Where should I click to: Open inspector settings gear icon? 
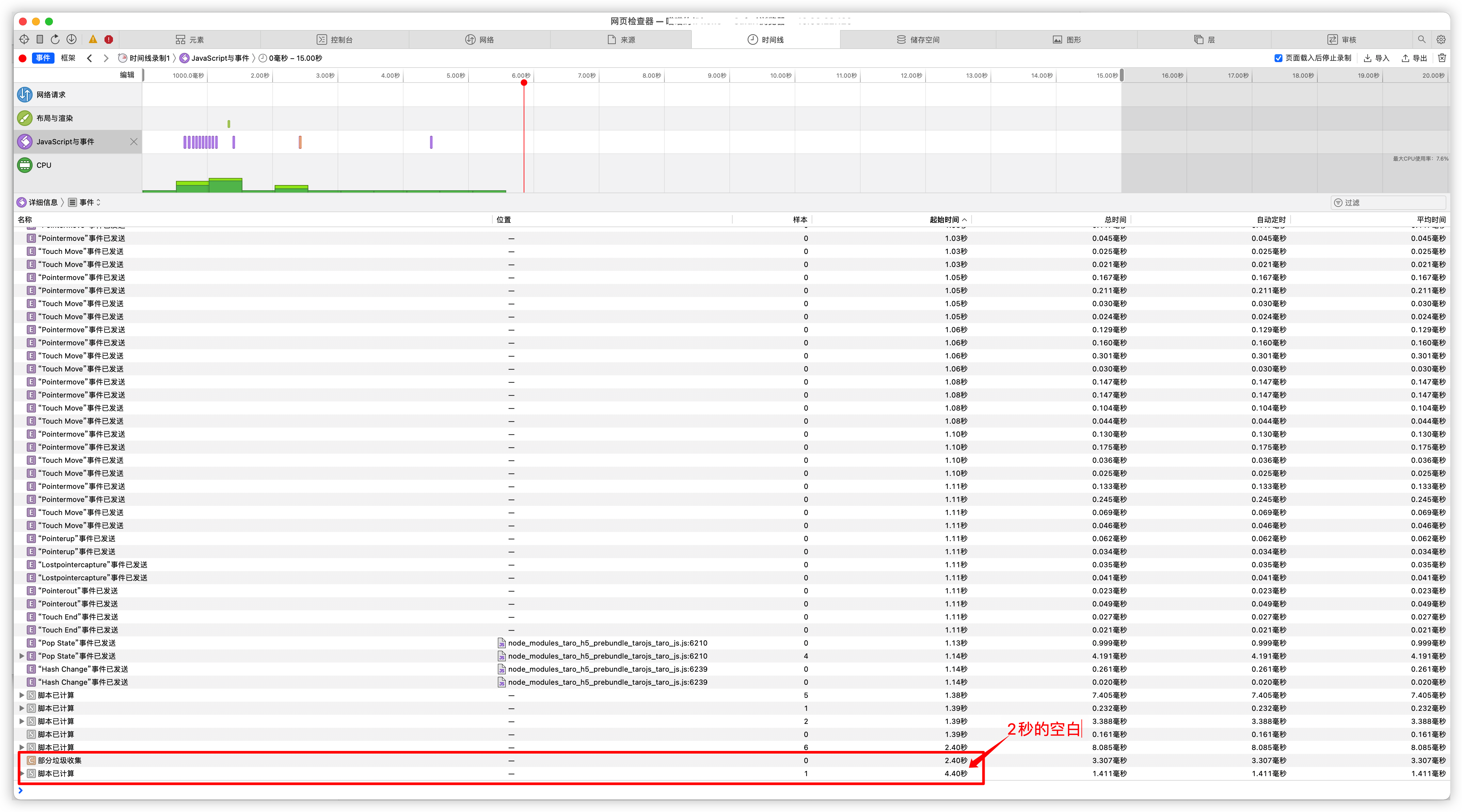pos(1441,39)
